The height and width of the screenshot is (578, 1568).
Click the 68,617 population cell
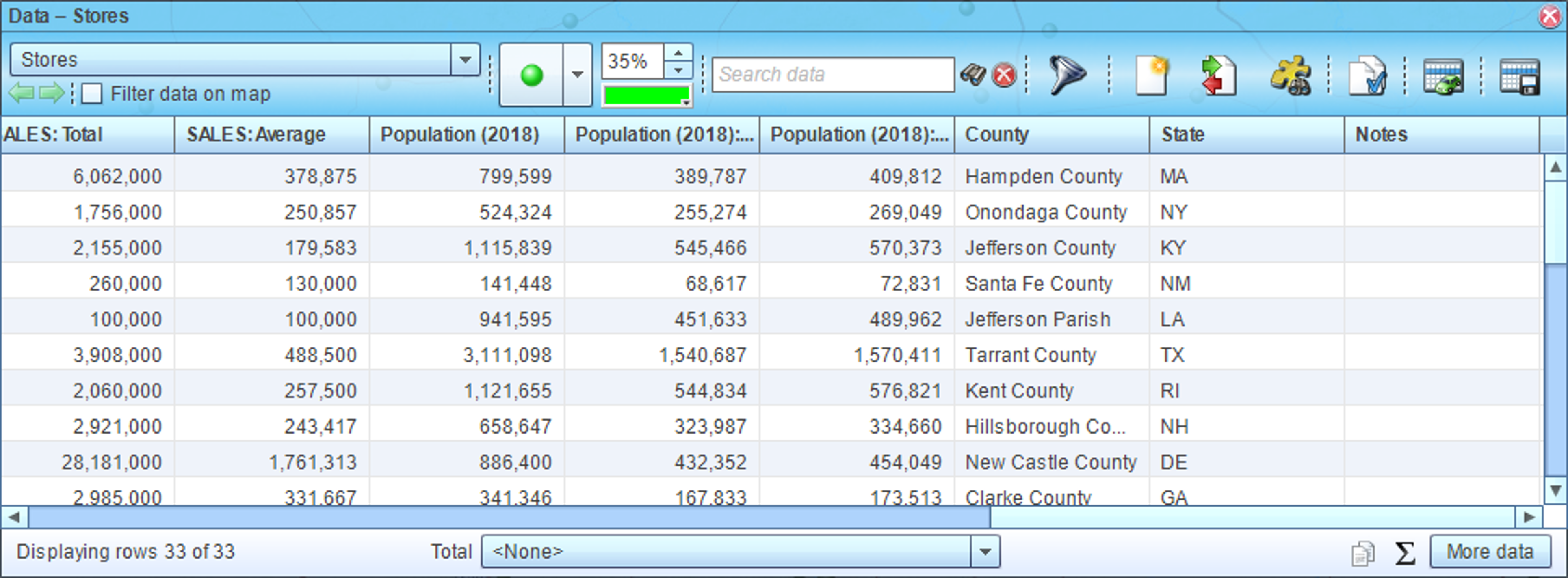(x=662, y=283)
